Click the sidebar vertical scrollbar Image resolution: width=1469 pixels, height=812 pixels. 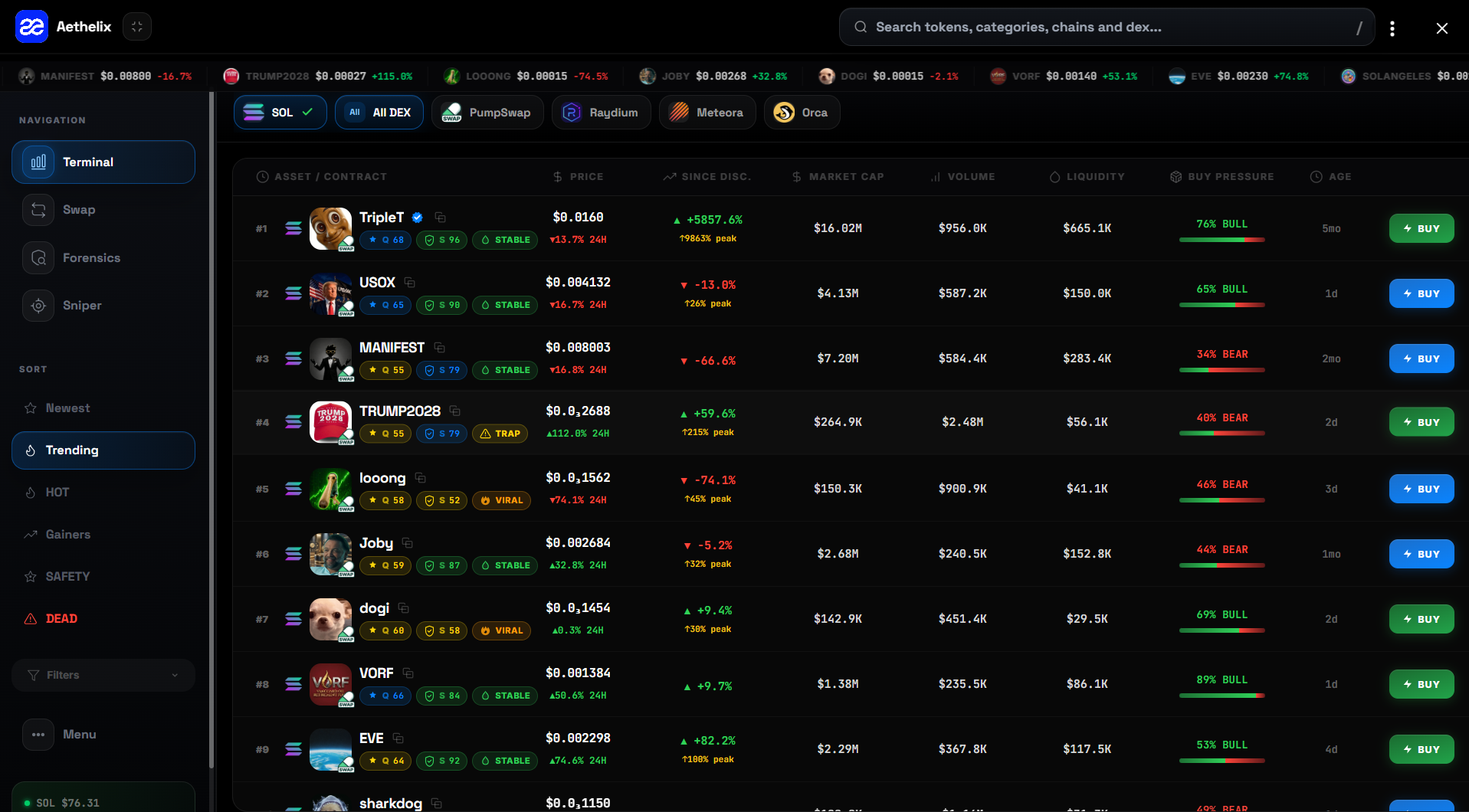[211, 429]
